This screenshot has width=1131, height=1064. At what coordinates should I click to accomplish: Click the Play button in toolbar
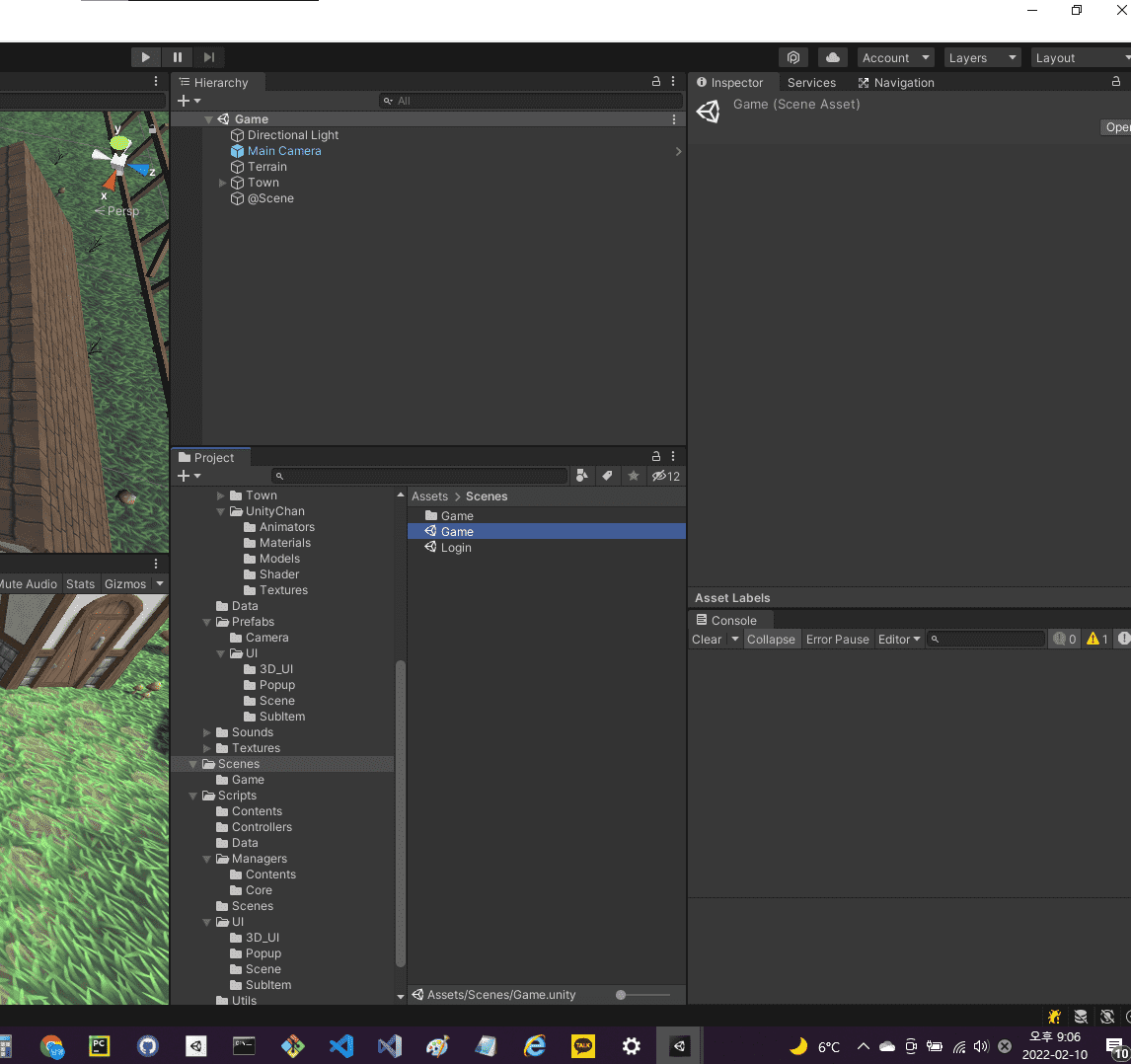tap(145, 57)
